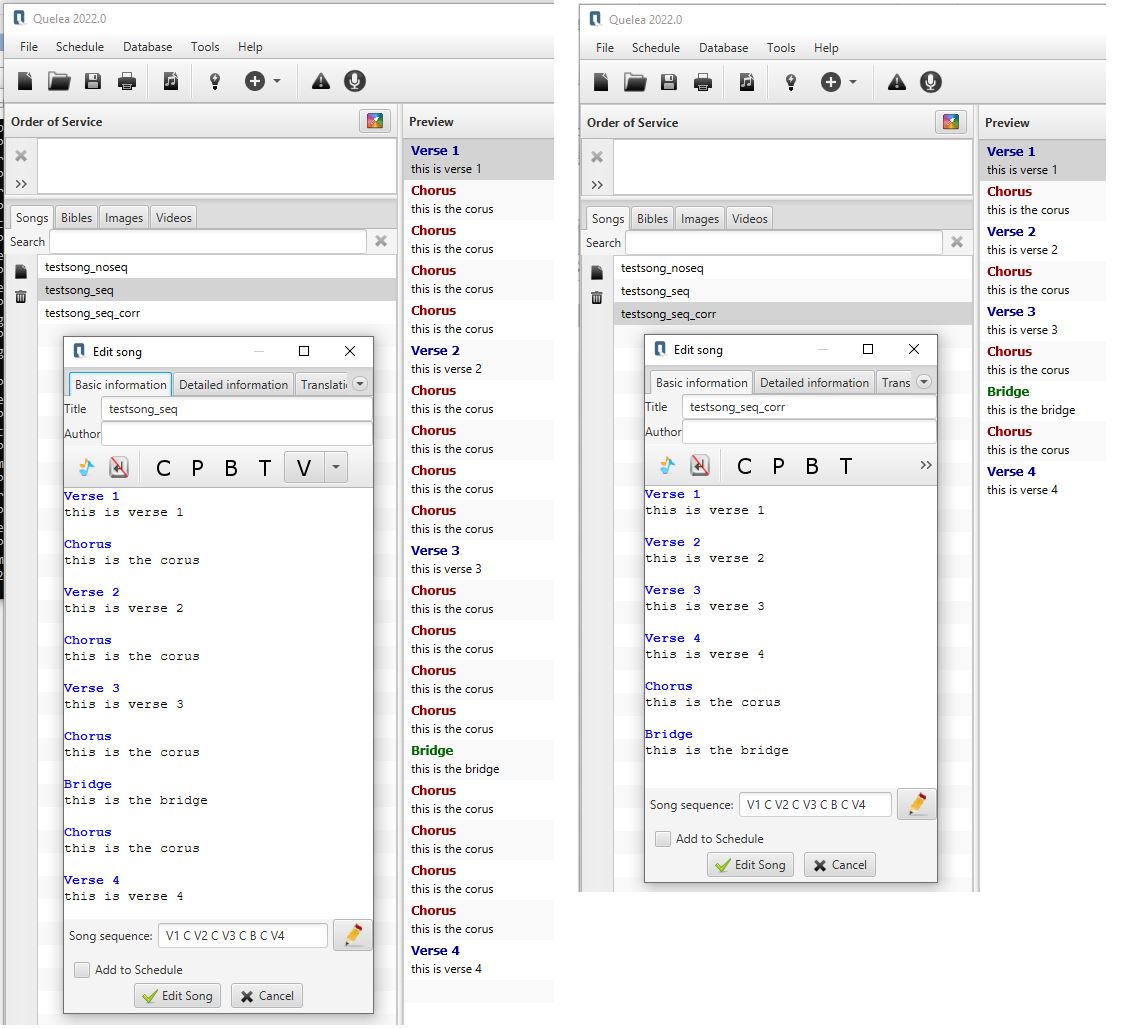Open the Verse section dropdown next to V
This screenshot has height=1029, width=1122.
coord(334,467)
